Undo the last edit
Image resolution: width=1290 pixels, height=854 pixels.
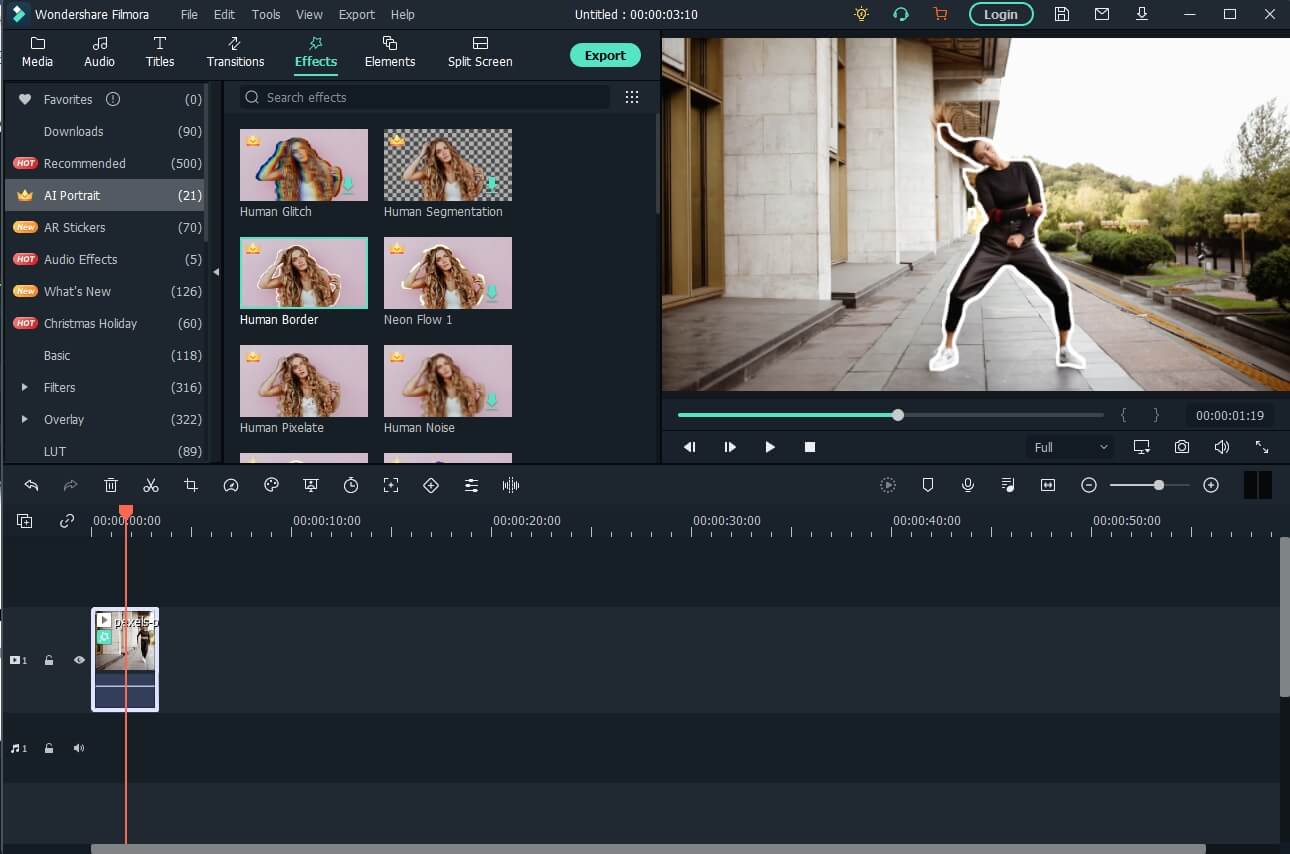[x=31, y=485]
